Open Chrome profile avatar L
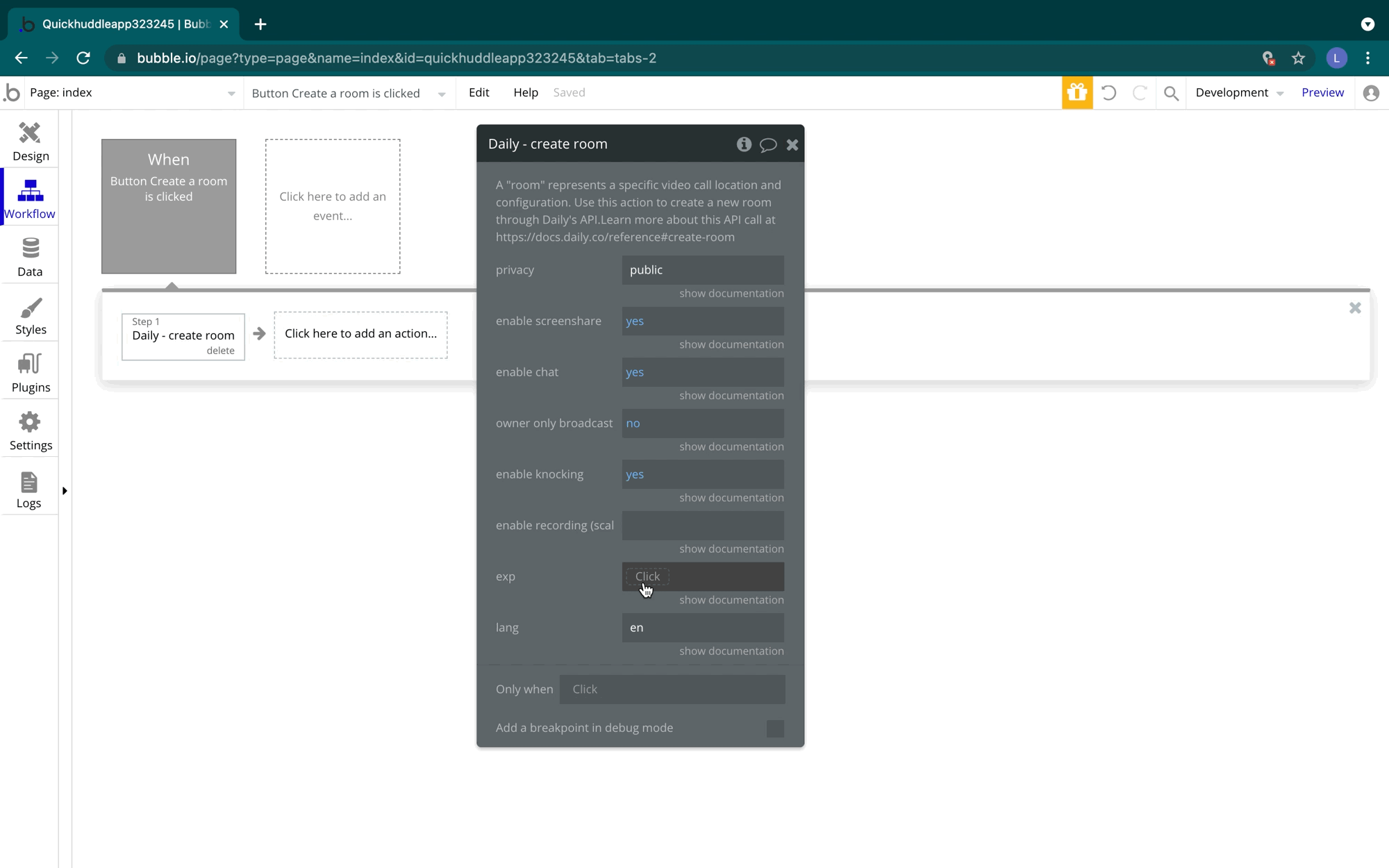 click(x=1336, y=58)
